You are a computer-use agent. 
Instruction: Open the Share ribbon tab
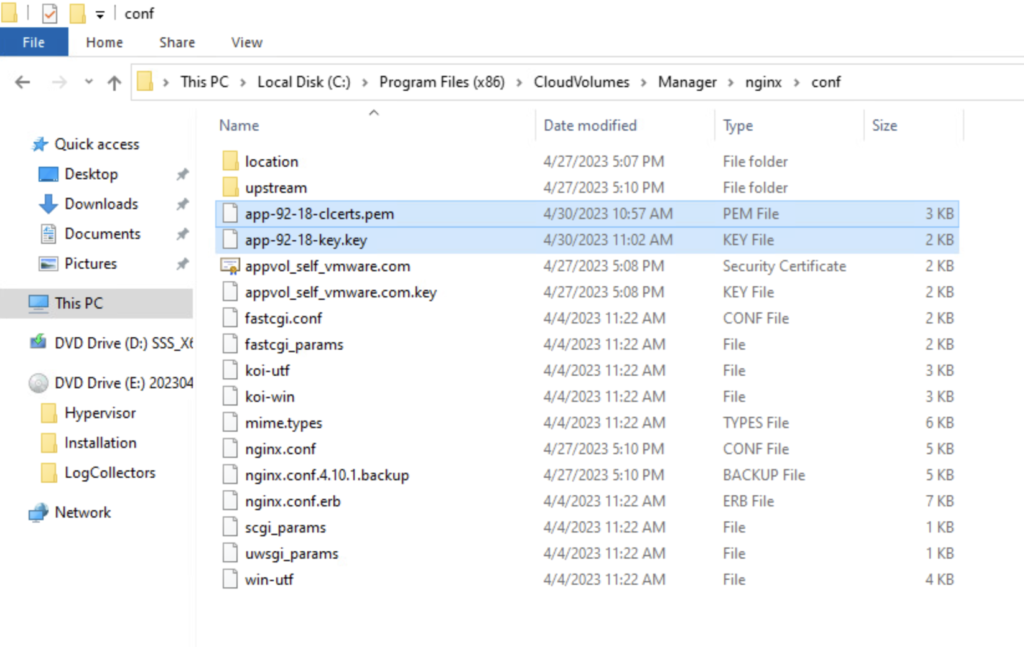click(x=177, y=42)
